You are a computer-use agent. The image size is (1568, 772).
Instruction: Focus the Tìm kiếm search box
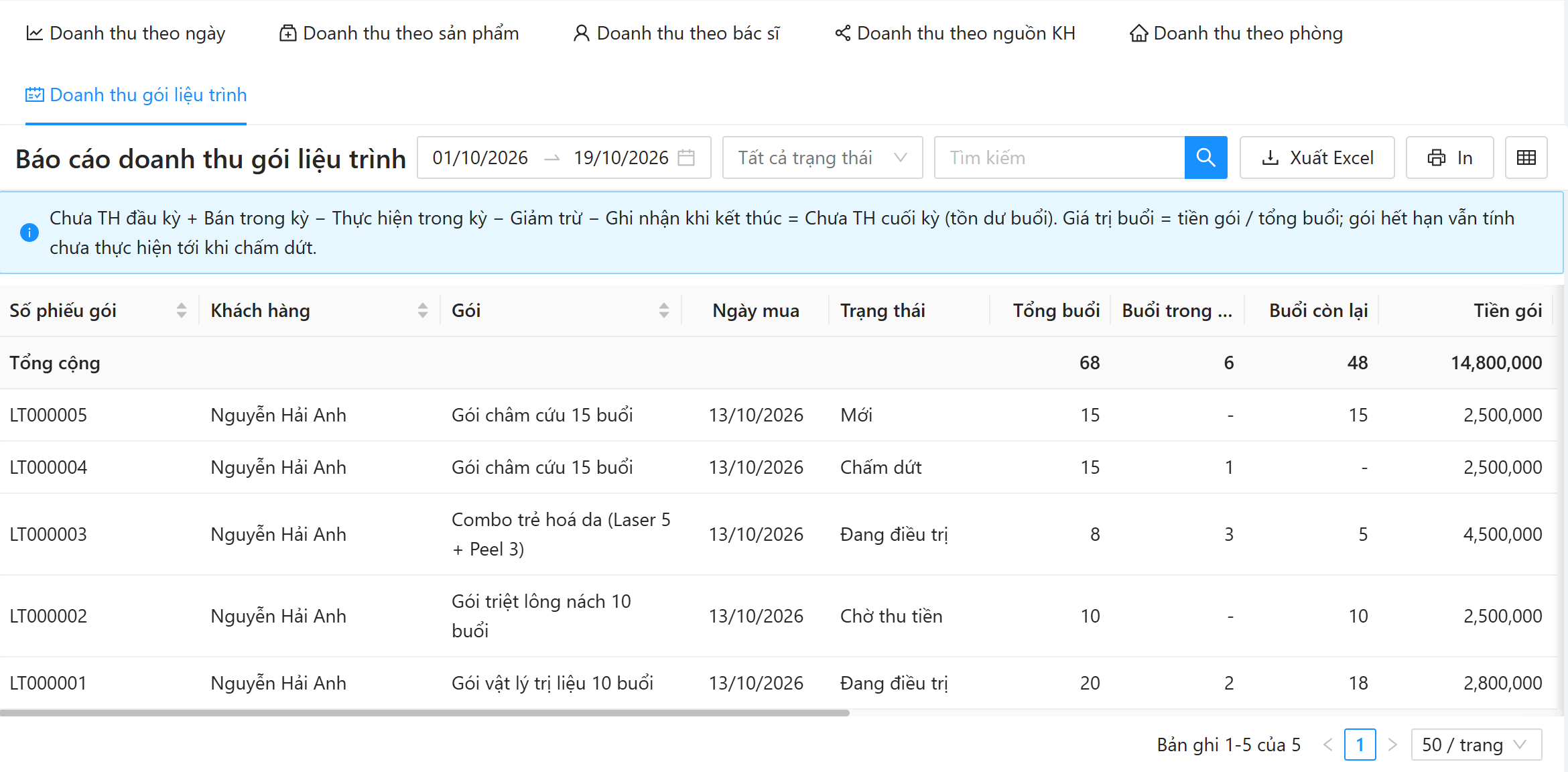(1059, 157)
